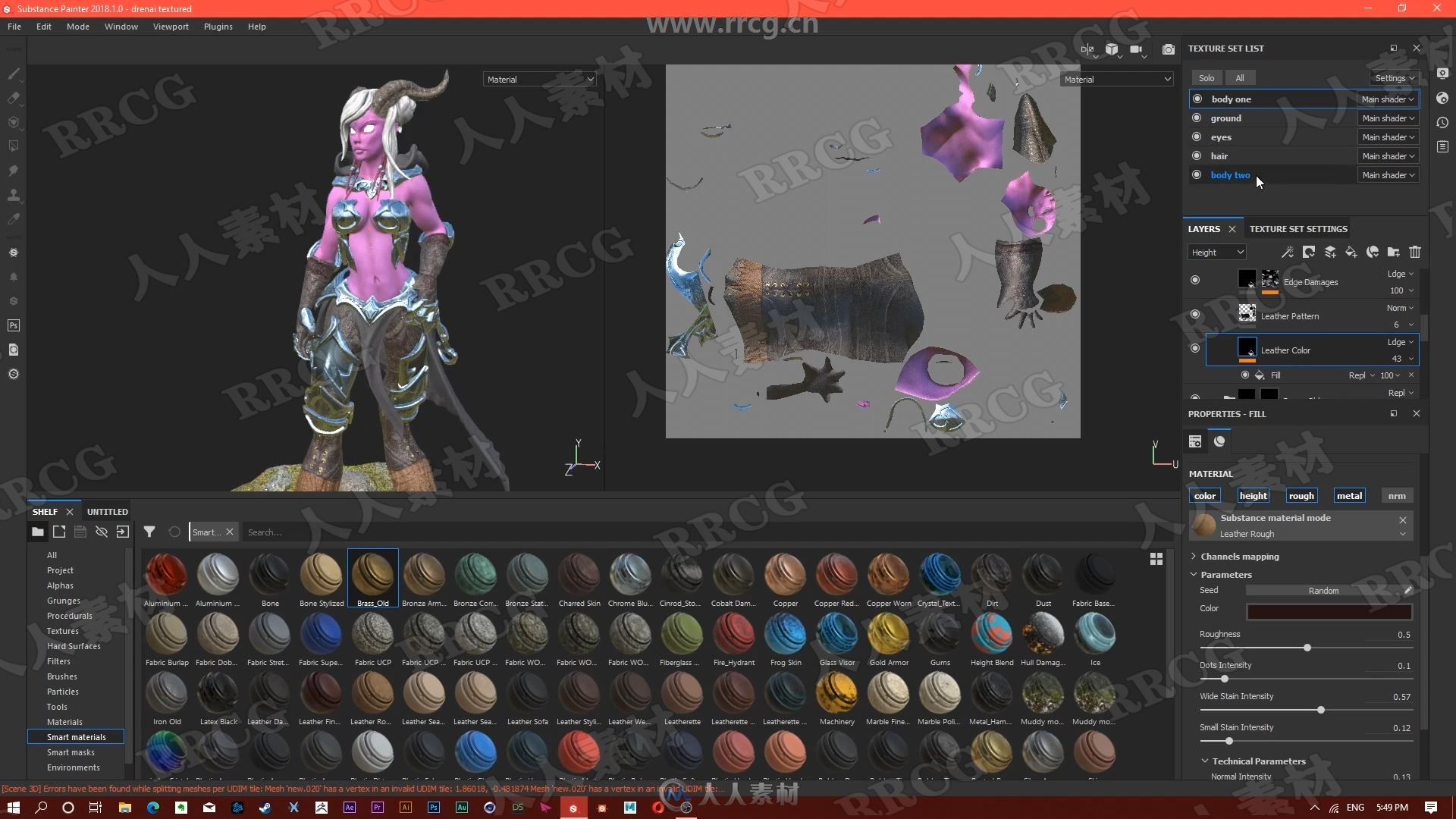
Task: Open the camera settings video icon
Action: 1136,49
